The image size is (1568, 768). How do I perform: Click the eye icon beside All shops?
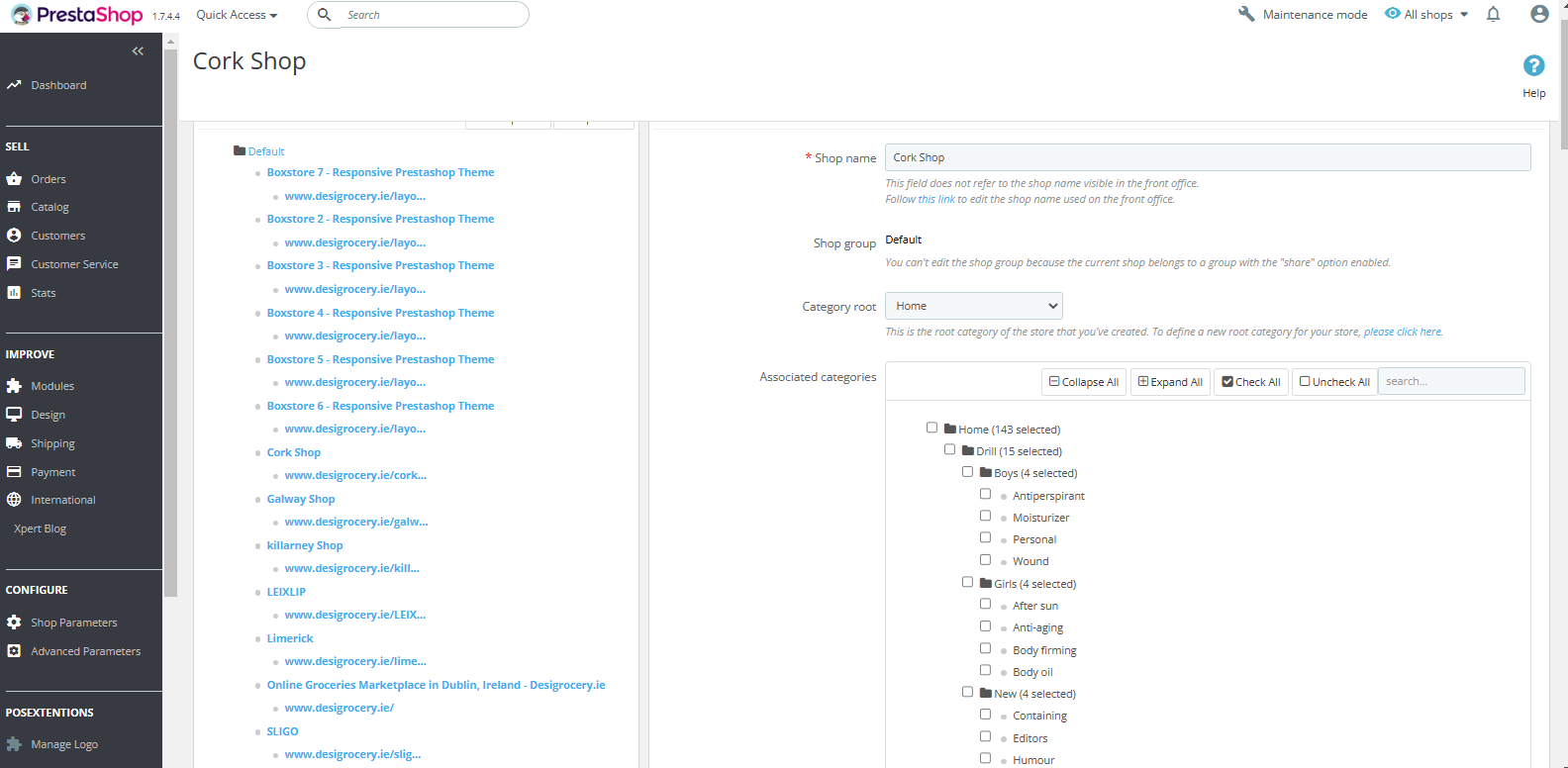pyautogui.click(x=1393, y=14)
